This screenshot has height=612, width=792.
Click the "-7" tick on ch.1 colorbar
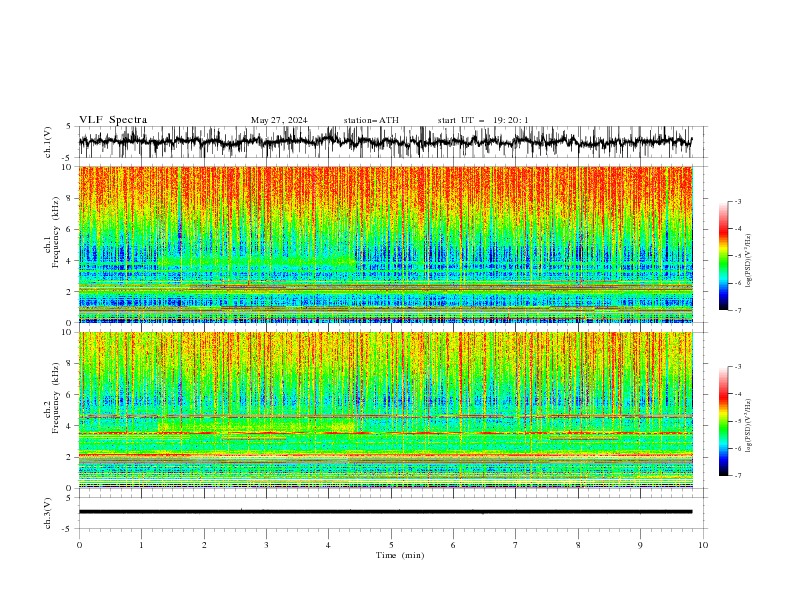click(738, 310)
